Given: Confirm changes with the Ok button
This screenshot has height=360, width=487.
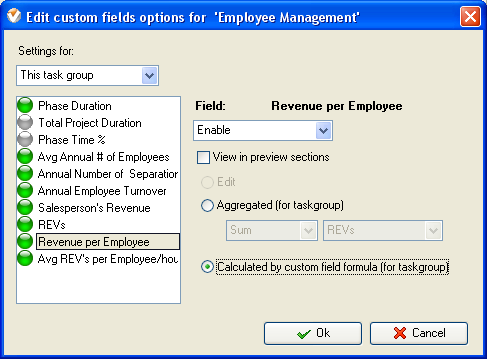Looking at the screenshot, I should click(313, 333).
